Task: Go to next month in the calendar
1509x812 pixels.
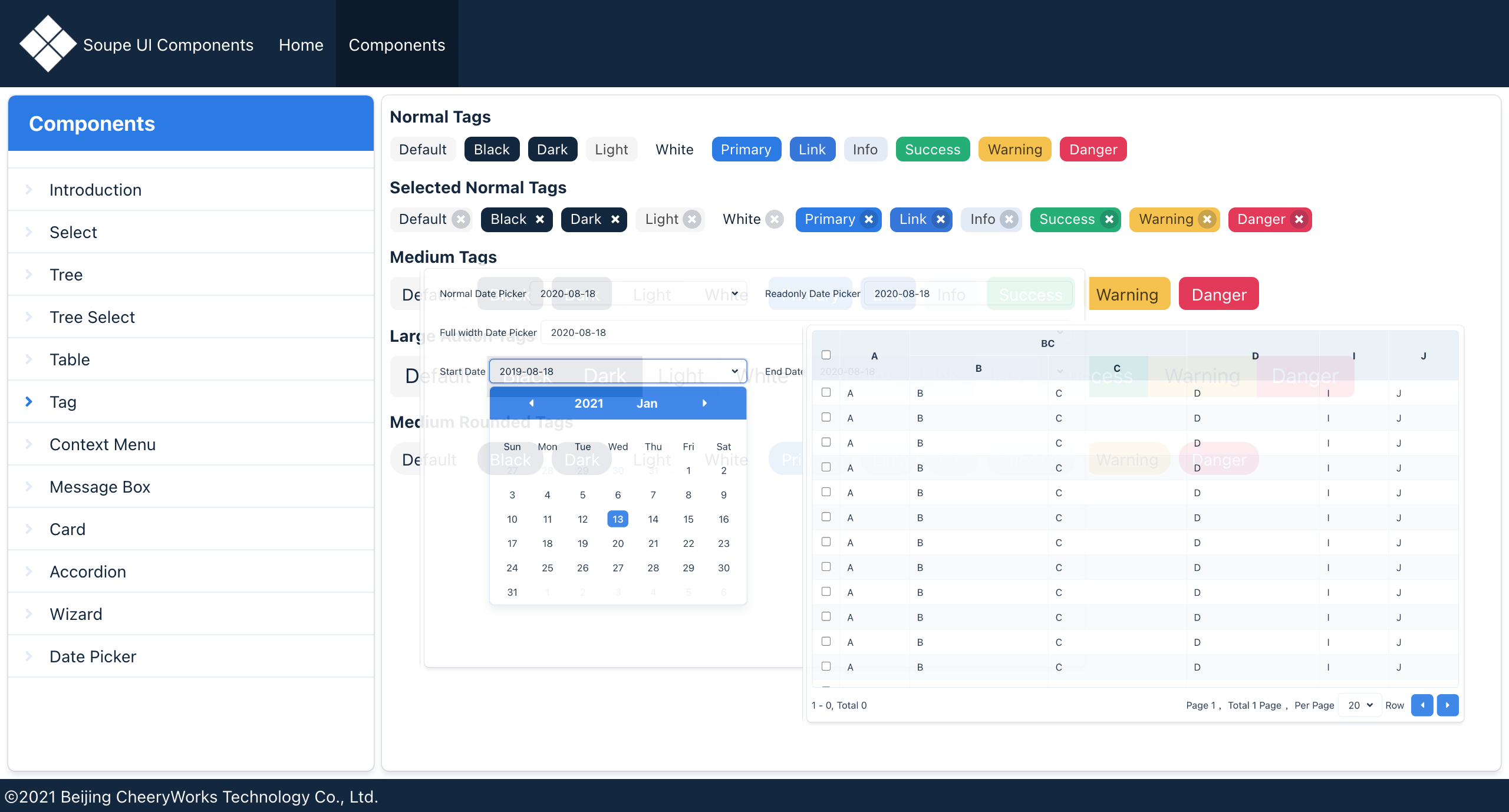Action: click(x=704, y=403)
